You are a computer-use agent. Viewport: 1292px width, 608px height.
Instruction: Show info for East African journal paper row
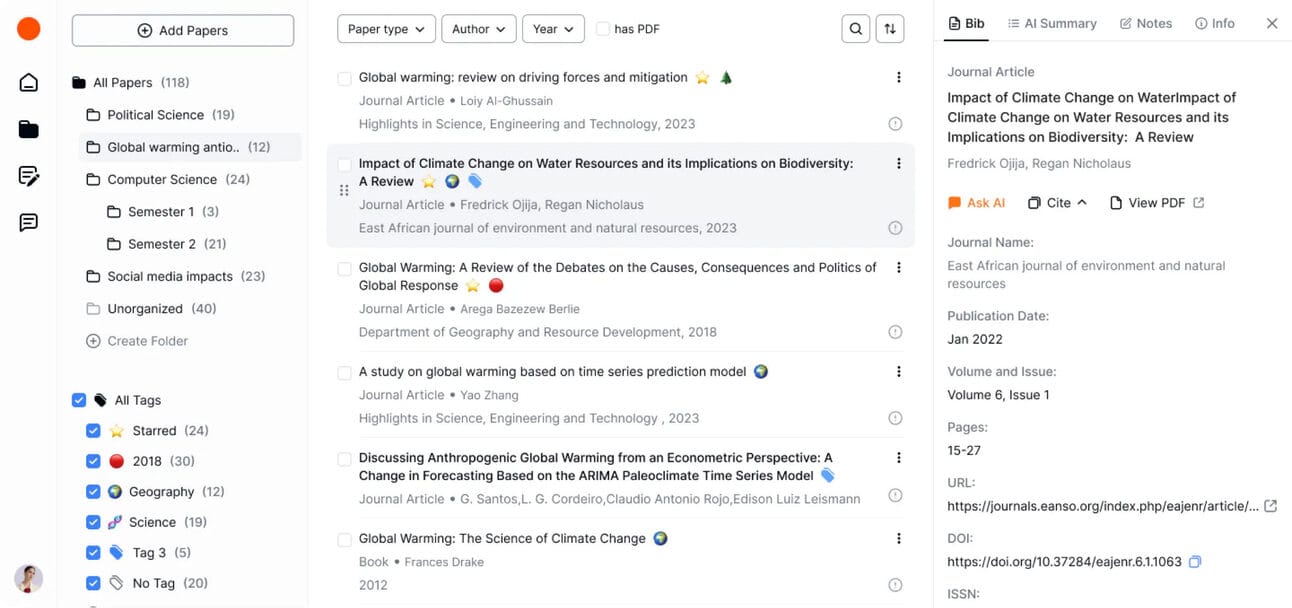[895, 228]
